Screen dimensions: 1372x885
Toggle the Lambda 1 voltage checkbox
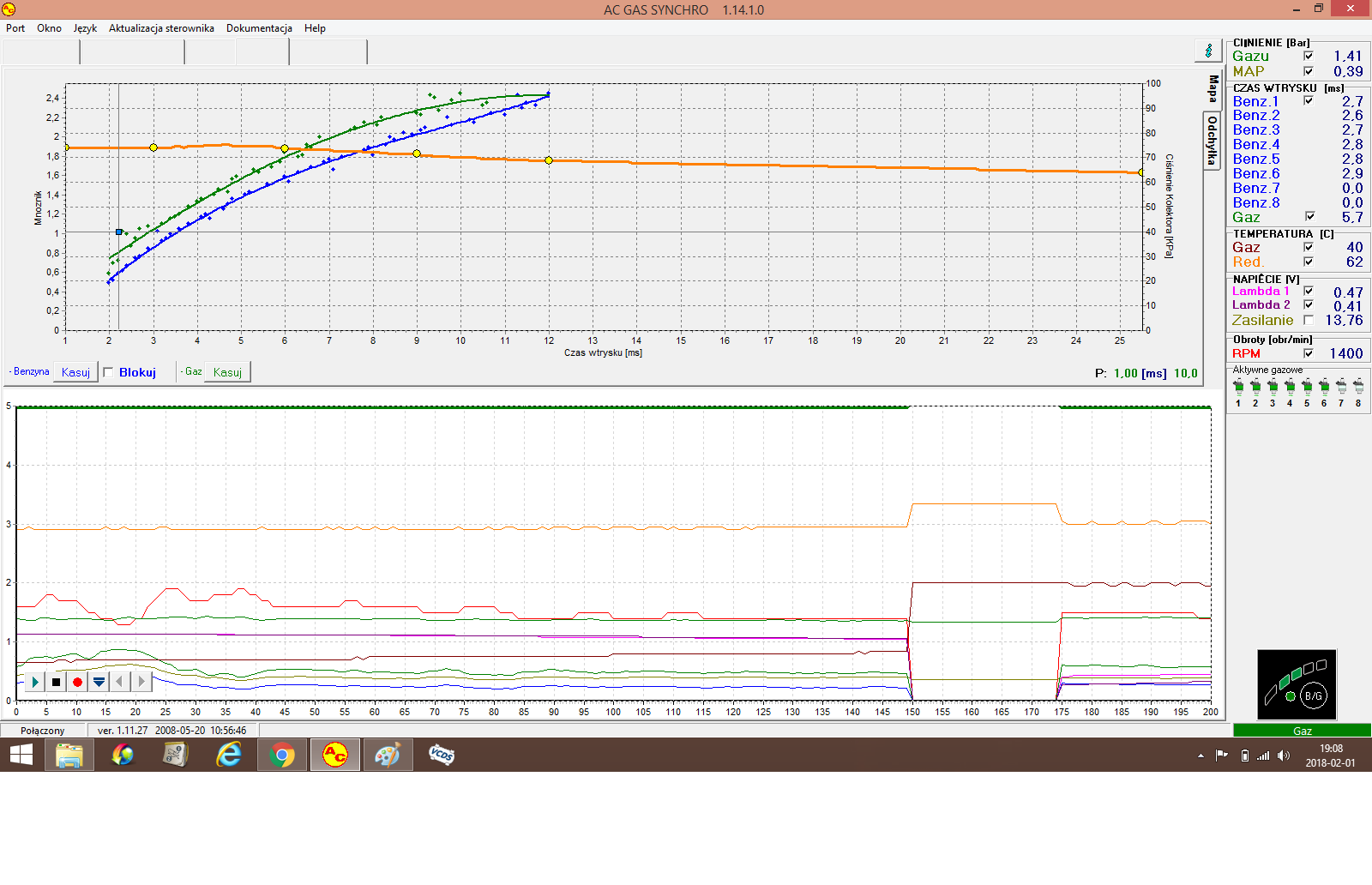[1309, 292]
